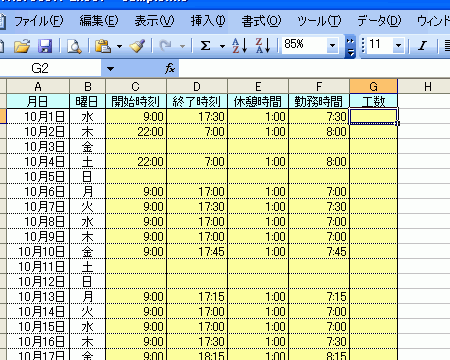Screen dimensions: 450x360
Task: Select the 10月1日 date cell
Action: (x=38, y=116)
